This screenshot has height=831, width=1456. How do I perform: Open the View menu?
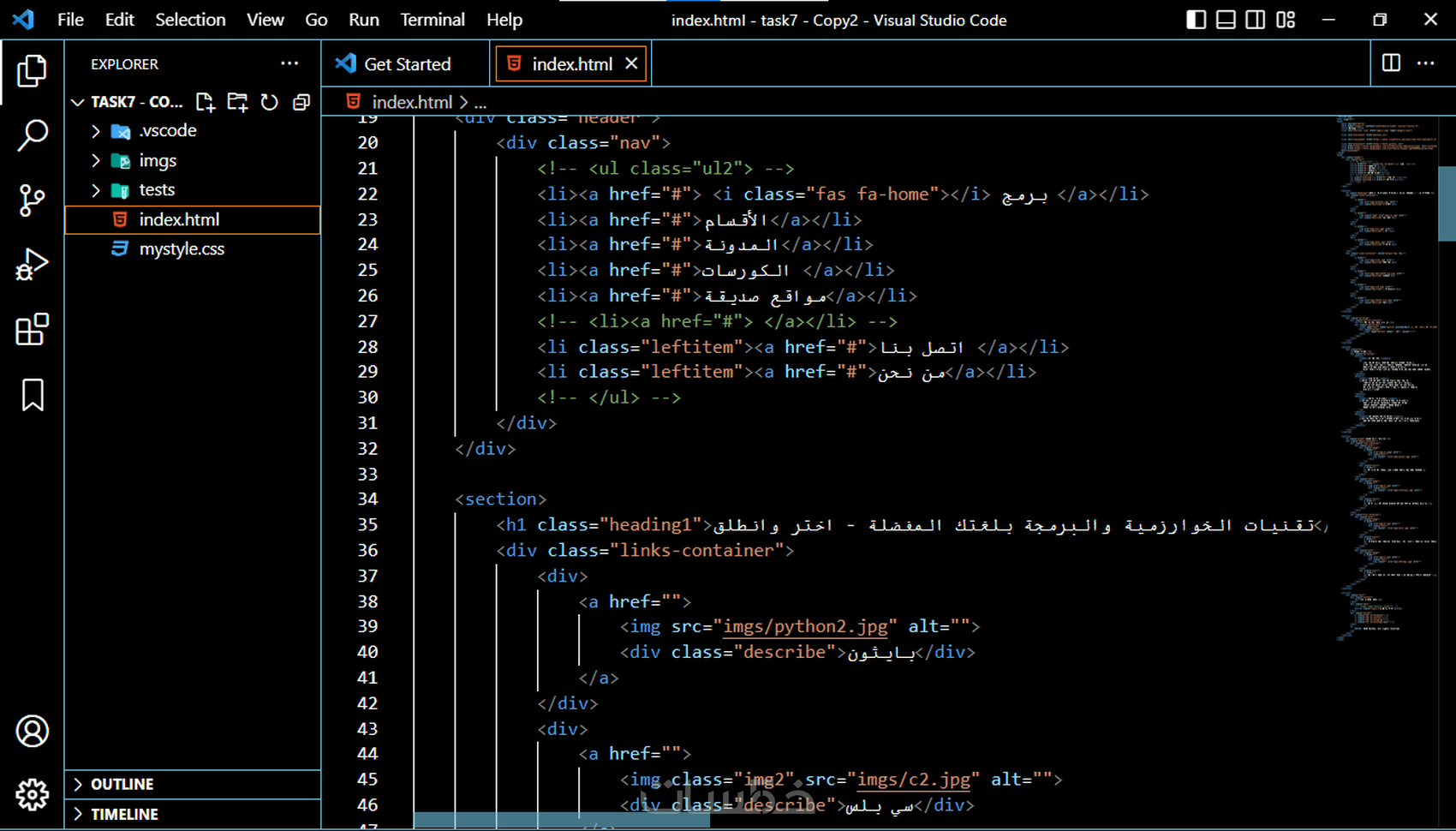(x=266, y=19)
